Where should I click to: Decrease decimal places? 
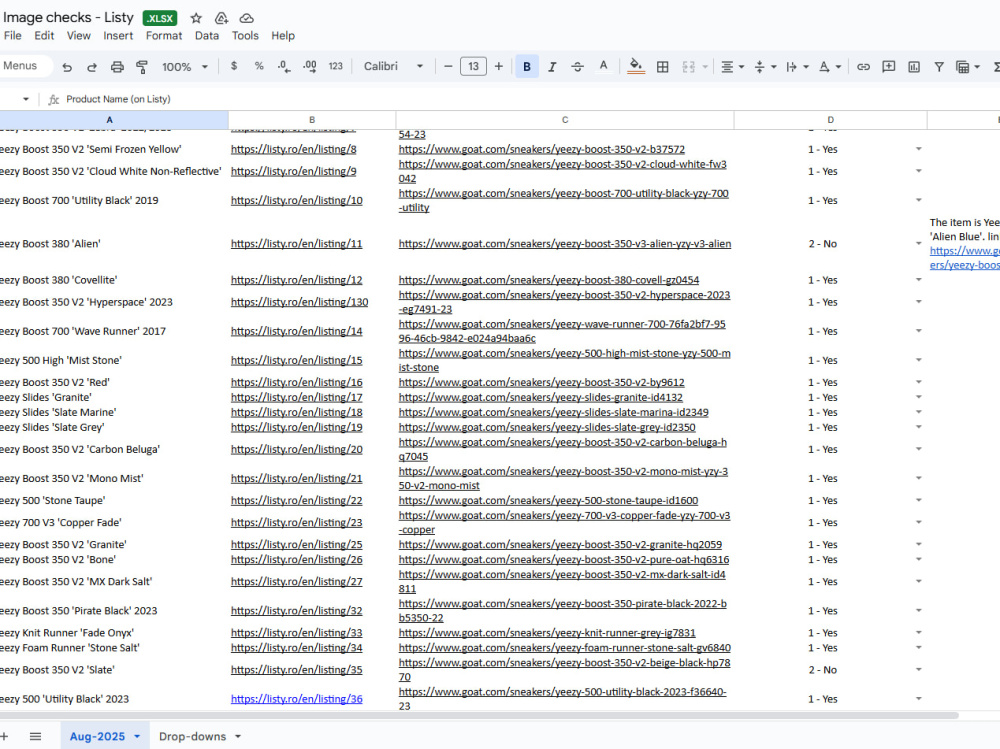point(284,66)
